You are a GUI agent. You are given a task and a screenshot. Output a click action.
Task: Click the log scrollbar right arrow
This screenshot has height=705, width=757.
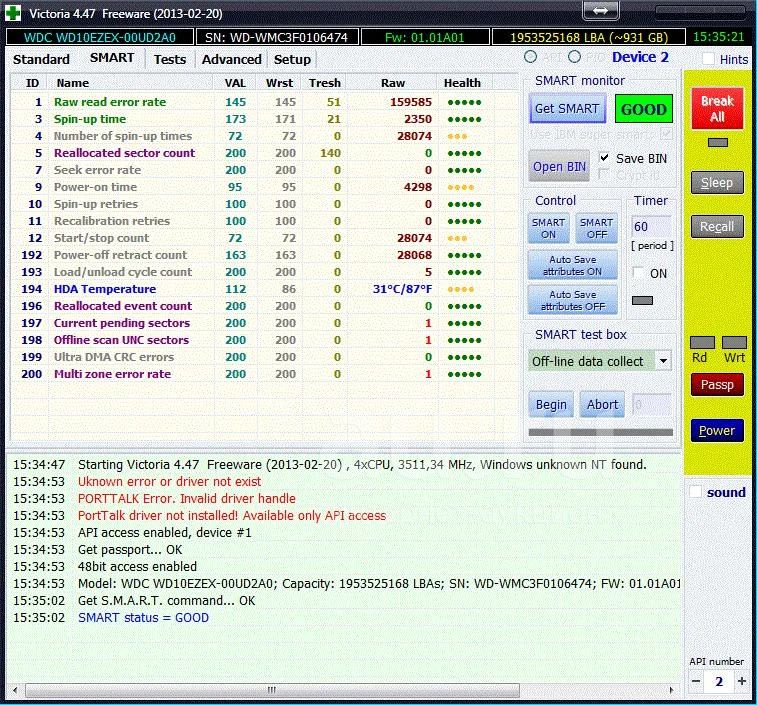tap(671, 690)
